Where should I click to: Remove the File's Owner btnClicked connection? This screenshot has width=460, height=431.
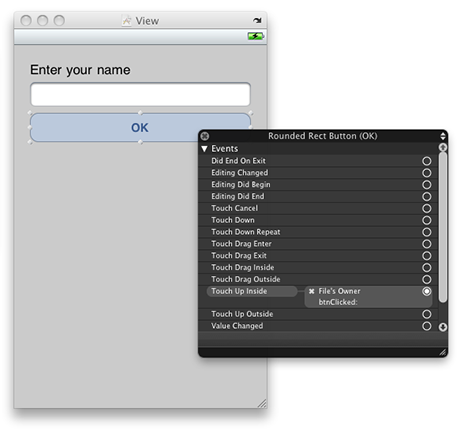[x=311, y=291]
